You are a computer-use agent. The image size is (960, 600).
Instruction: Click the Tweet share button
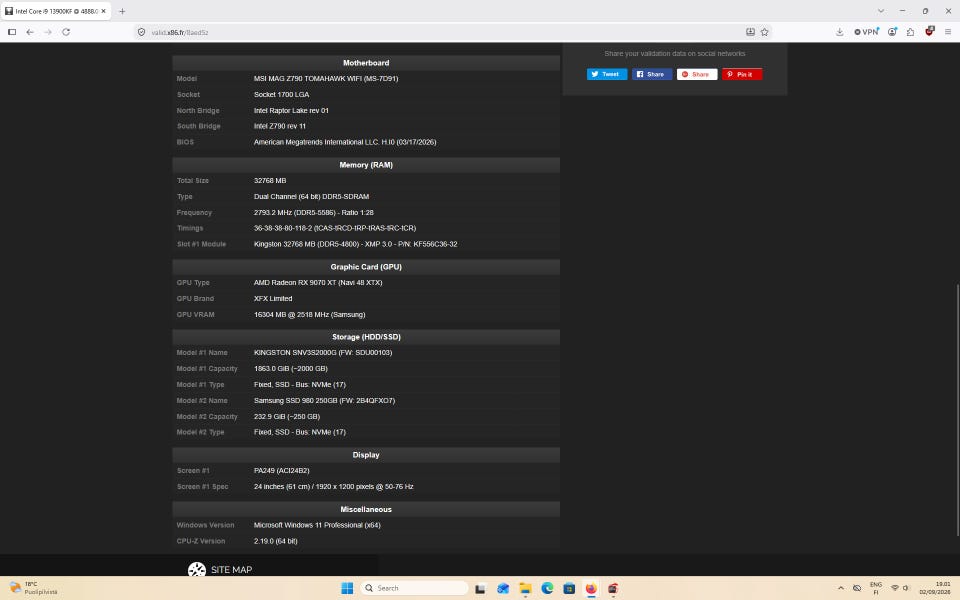click(607, 74)
